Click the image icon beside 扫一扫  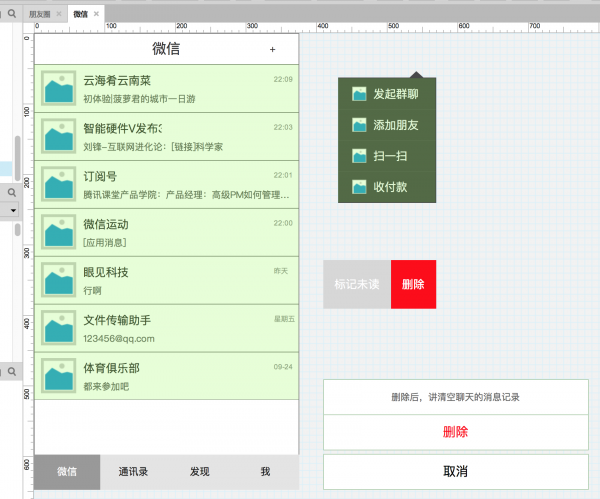[x=359, y=156]
